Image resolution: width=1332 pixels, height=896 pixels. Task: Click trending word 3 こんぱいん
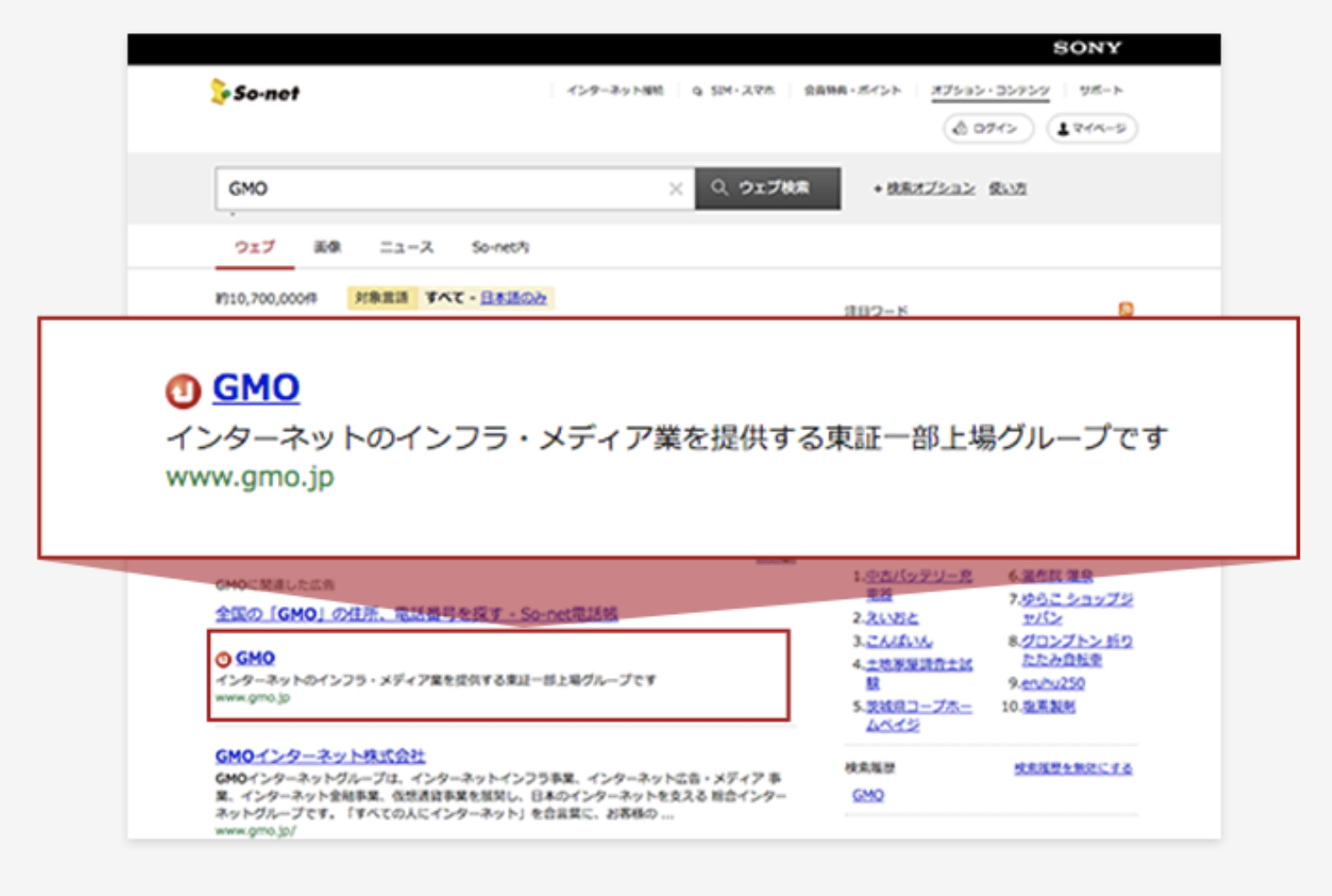coord(899,641)
